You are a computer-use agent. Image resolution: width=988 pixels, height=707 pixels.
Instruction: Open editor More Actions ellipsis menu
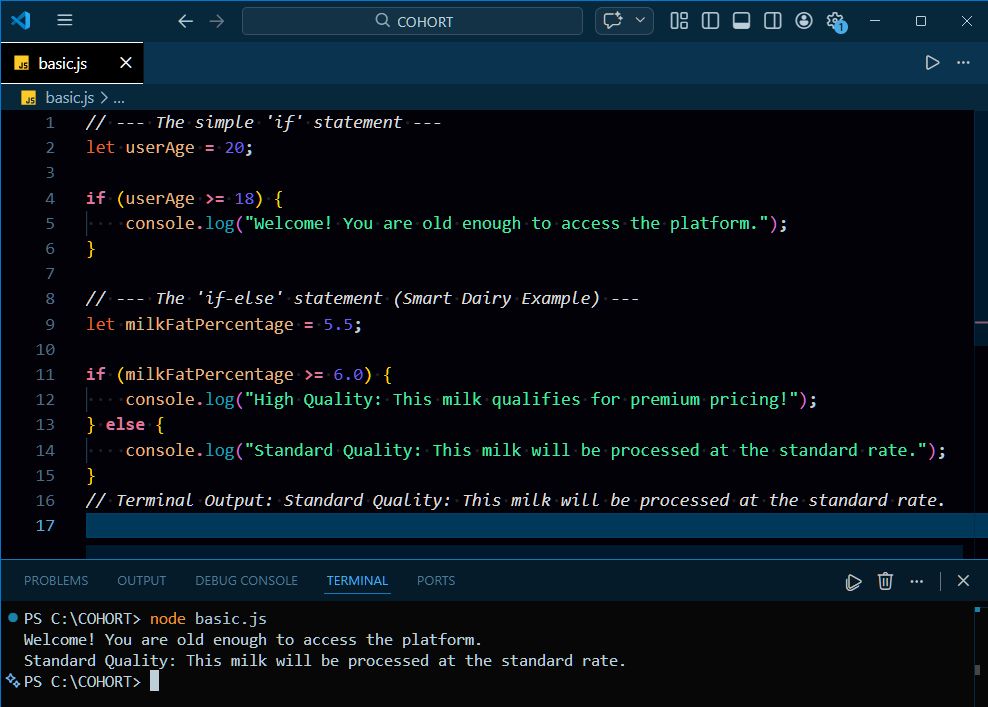[963, 62]
